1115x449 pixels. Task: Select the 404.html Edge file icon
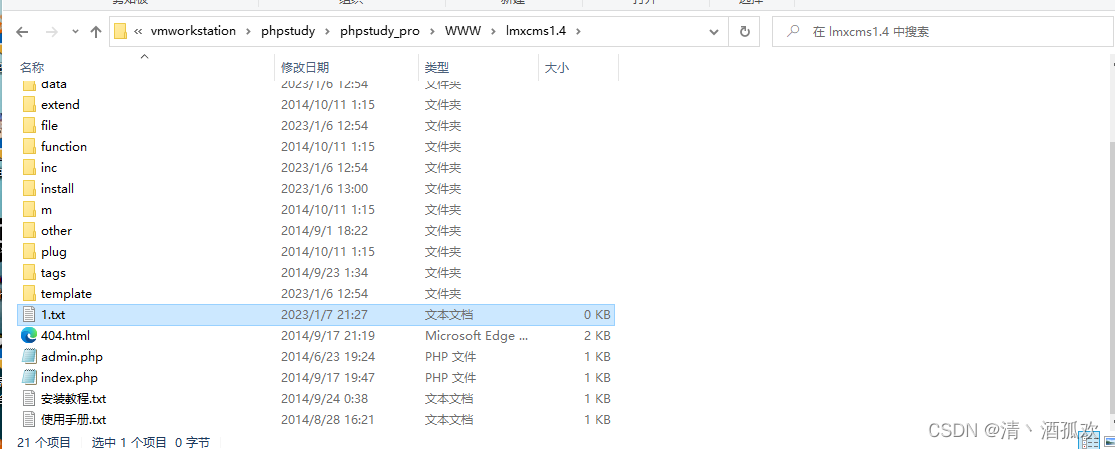click(29, 336)
